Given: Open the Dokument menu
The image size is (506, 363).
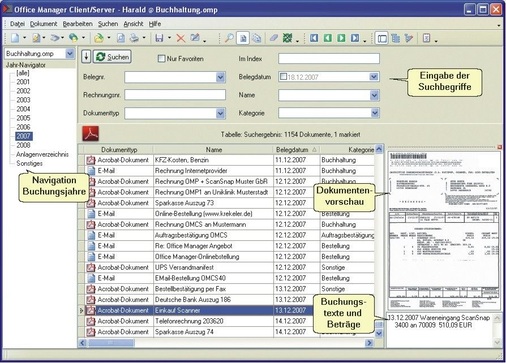Looking at the screenshot, I should [43, 24].
